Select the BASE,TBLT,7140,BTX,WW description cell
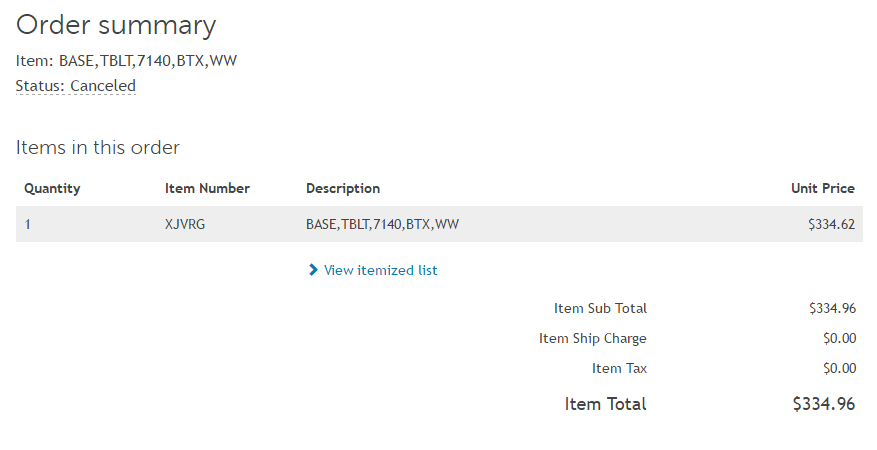Viewport: 877px width, 450px height. pos(382,224)
